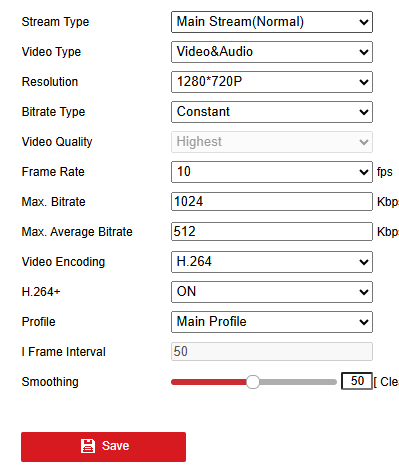Viewport: 399px width, 469px height.
Task: Open the H.264+ ON dropdown
Action: [x=272, y=292]
